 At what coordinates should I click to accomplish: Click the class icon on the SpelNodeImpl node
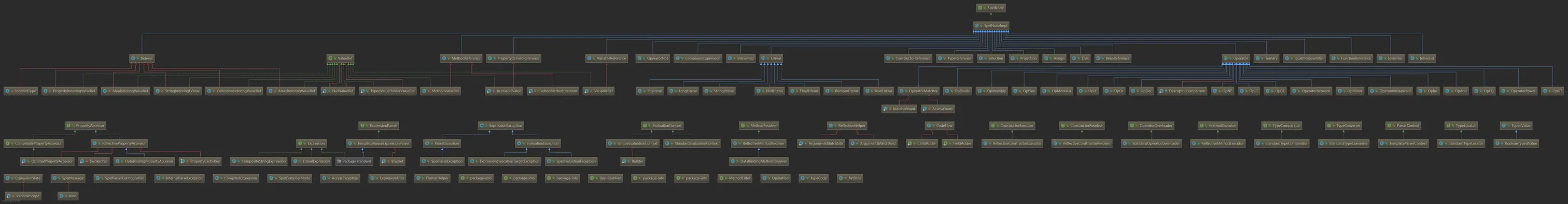(x=976, y=25)
